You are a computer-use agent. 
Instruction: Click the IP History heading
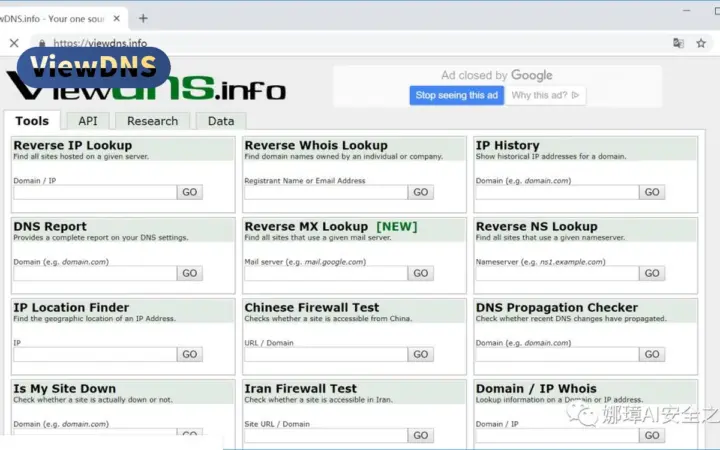pos(507,145)
